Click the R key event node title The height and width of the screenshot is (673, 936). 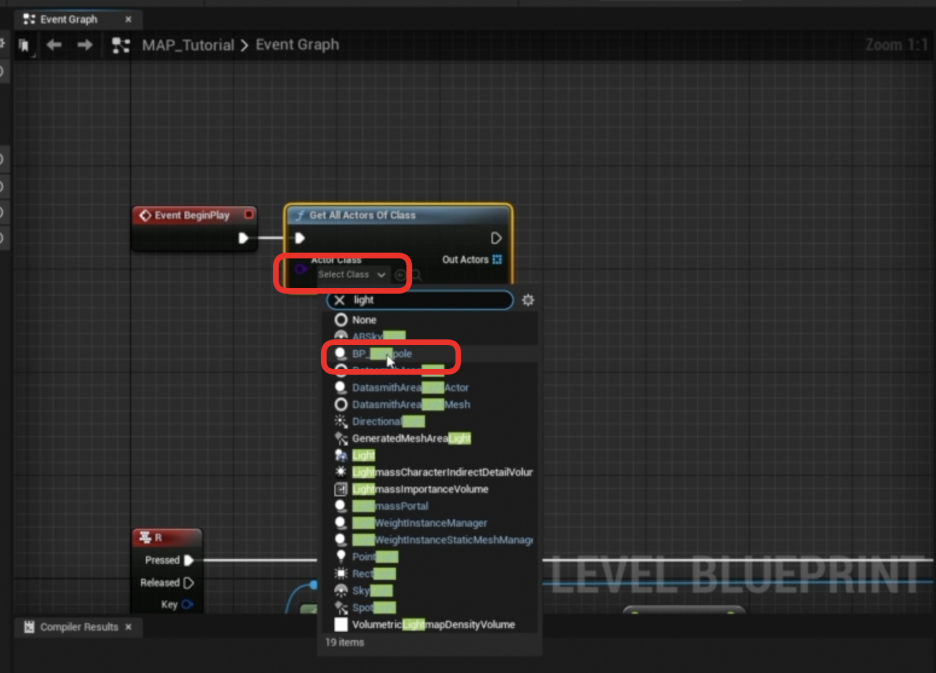pos(158,537)
